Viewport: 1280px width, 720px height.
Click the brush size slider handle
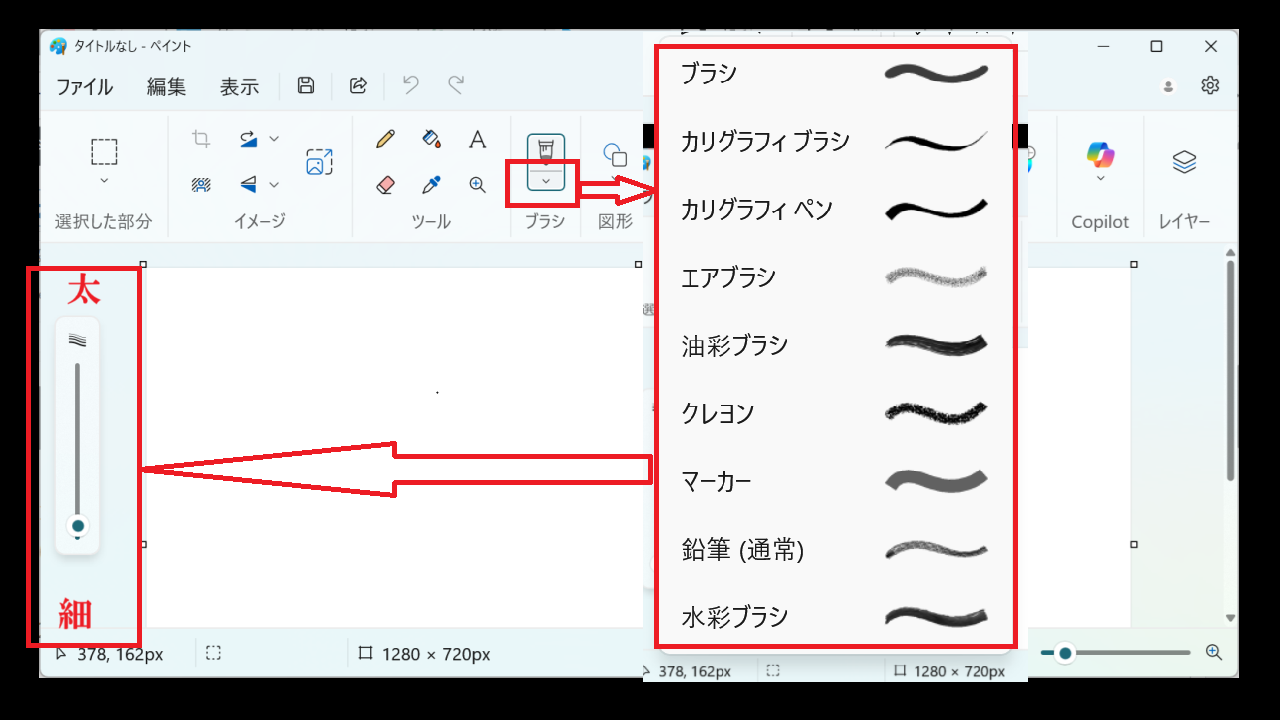77,525
